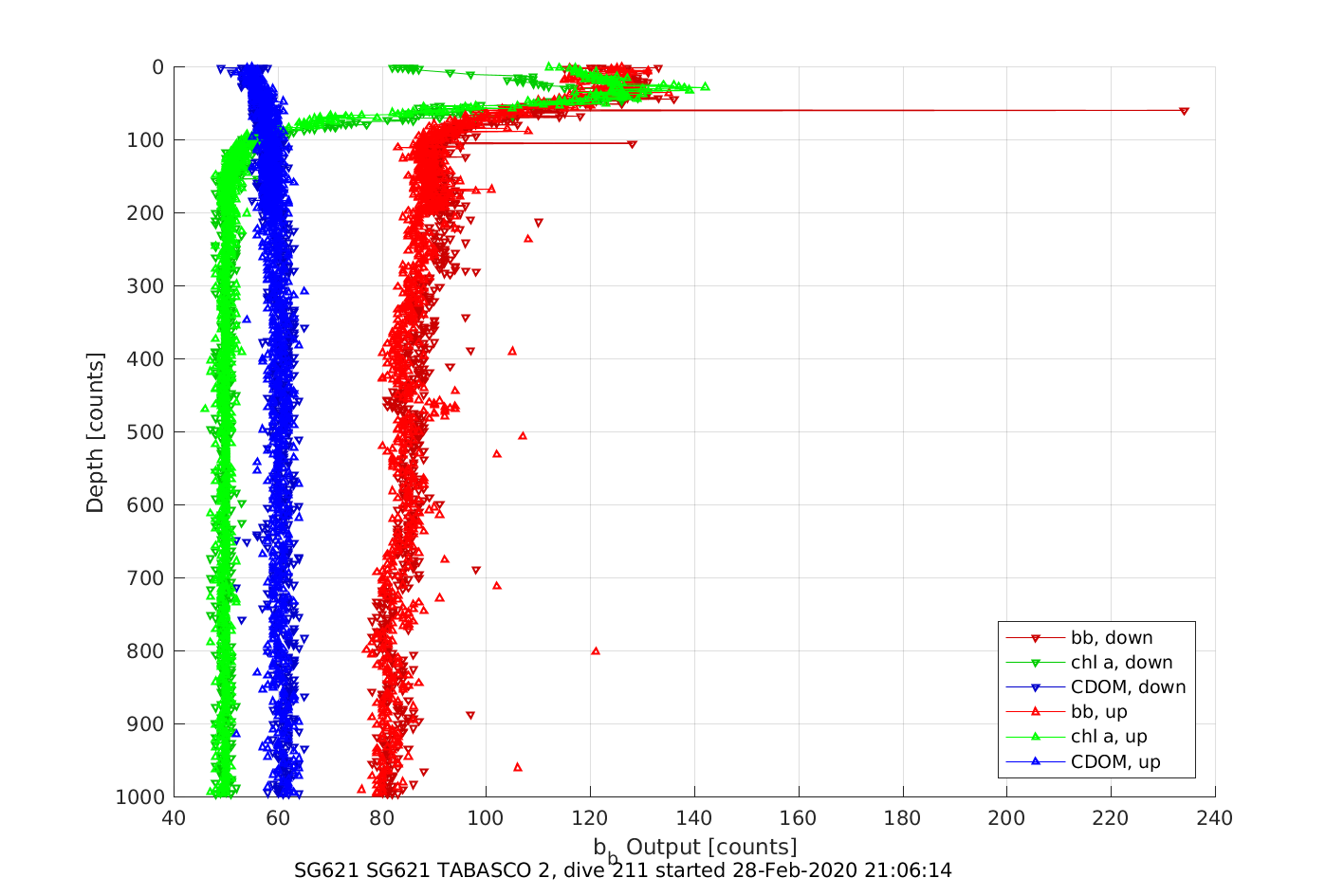Select the blue 'CDOM, down' legend marker
This screenshot has width=1344, height=896.
pos(1036,687)
